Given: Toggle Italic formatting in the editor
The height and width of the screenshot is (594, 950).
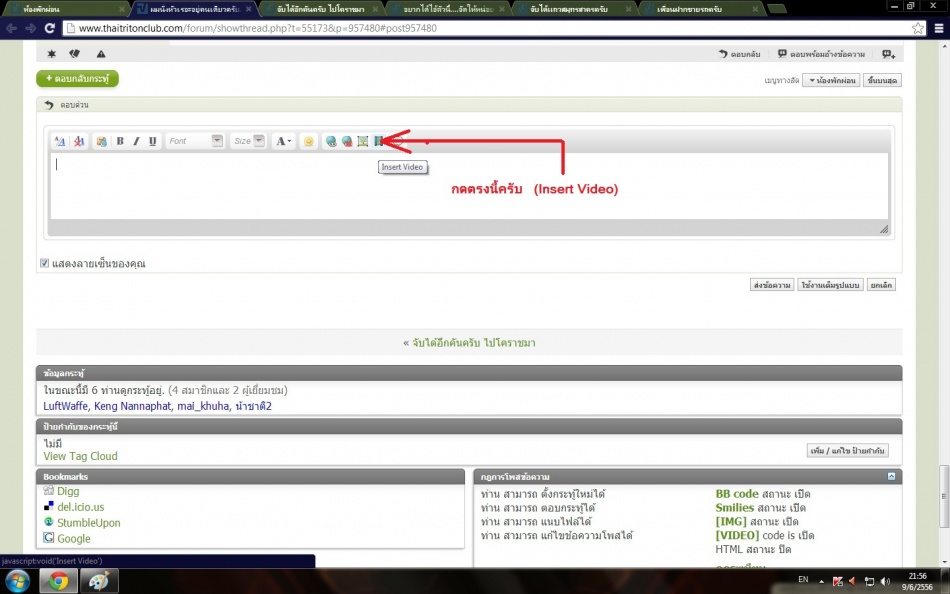Looking at the screenshot, I should 136,141.
